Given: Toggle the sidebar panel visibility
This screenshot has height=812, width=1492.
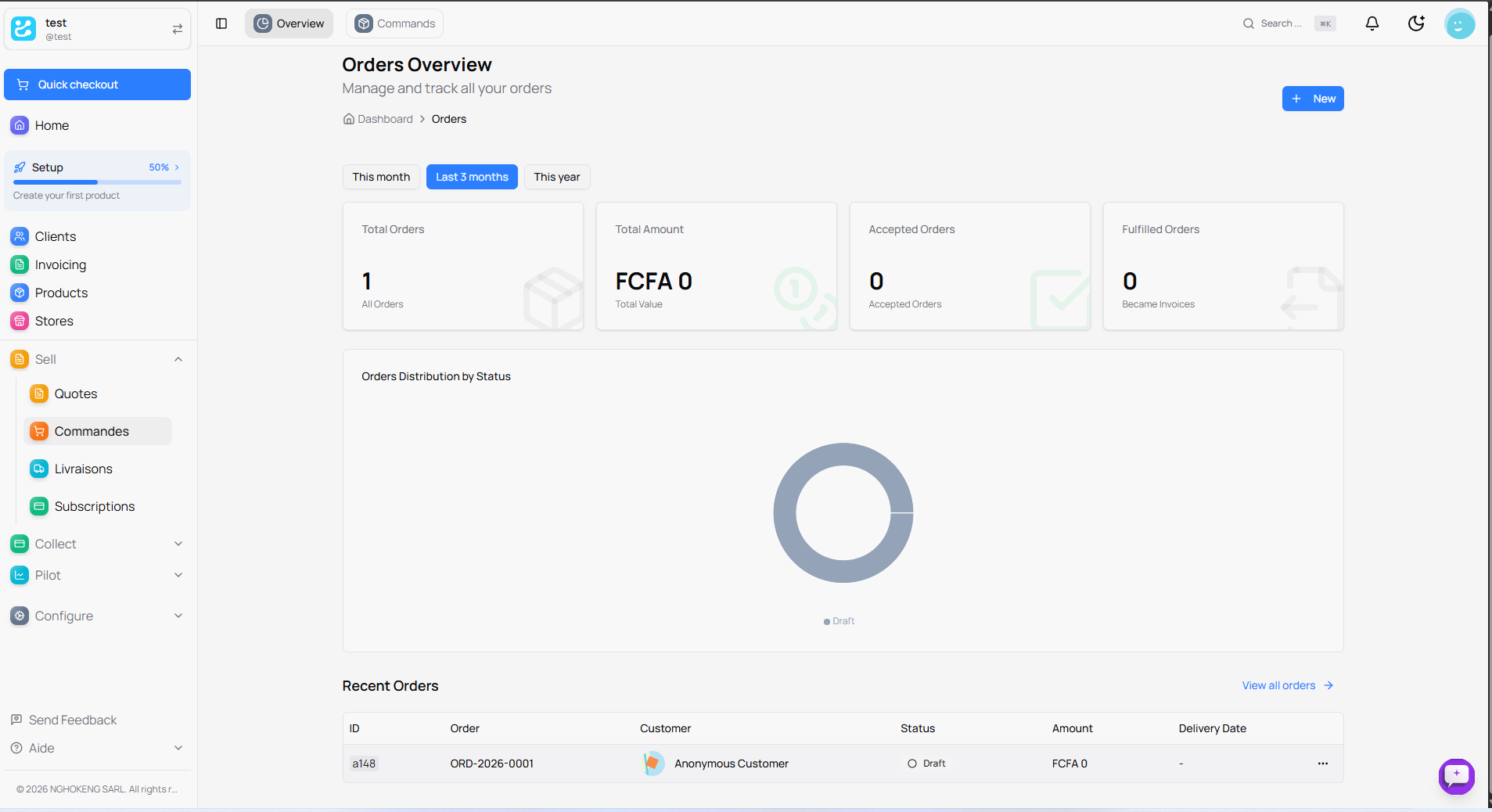Looking at the screenshot, I should pyautogui.click(x=221, y=23).
